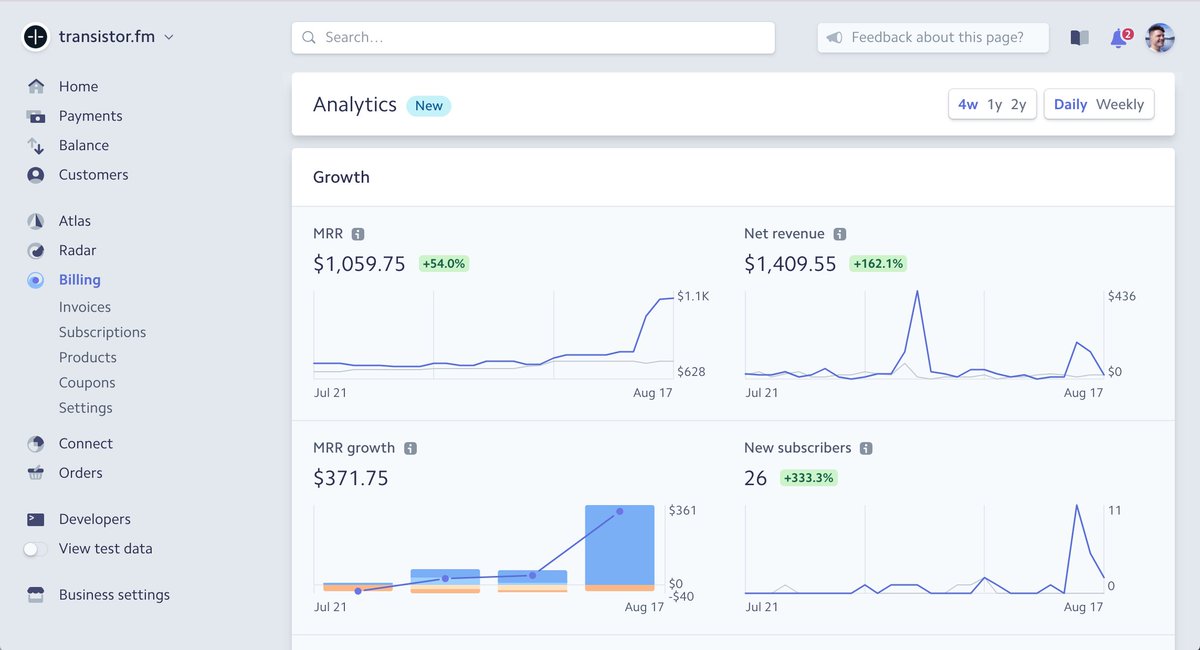Viewport: 1200px width, 650px height.
Task: Open Business settings link
Action: pyautogui.click(x=114, y=595)
